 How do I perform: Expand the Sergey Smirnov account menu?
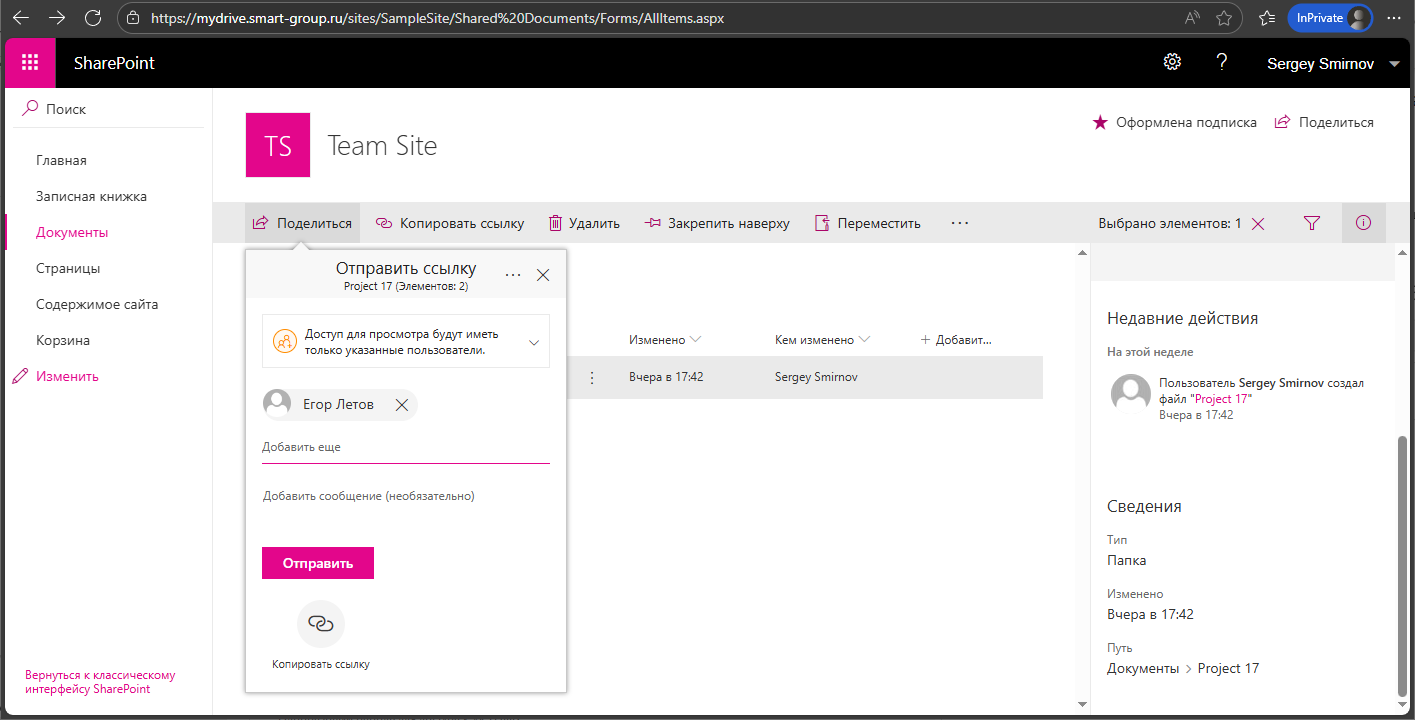click(x=1394, y=64)
